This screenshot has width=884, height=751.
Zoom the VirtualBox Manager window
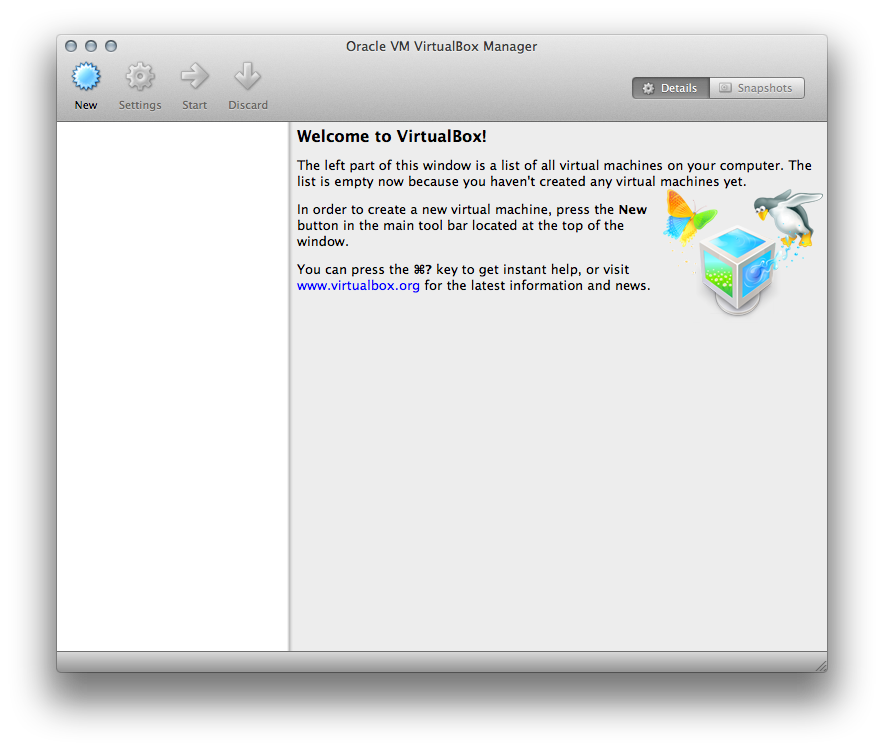click(x=111, y=46)
